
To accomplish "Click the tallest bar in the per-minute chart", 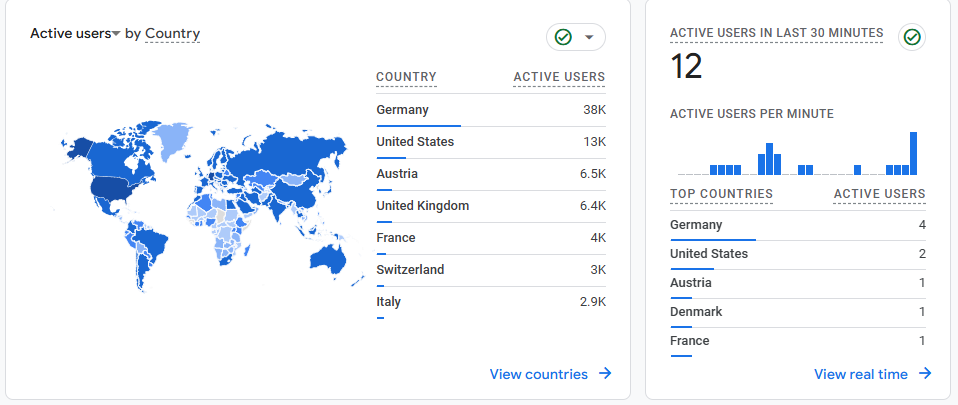I will click(x=913, y=154).
